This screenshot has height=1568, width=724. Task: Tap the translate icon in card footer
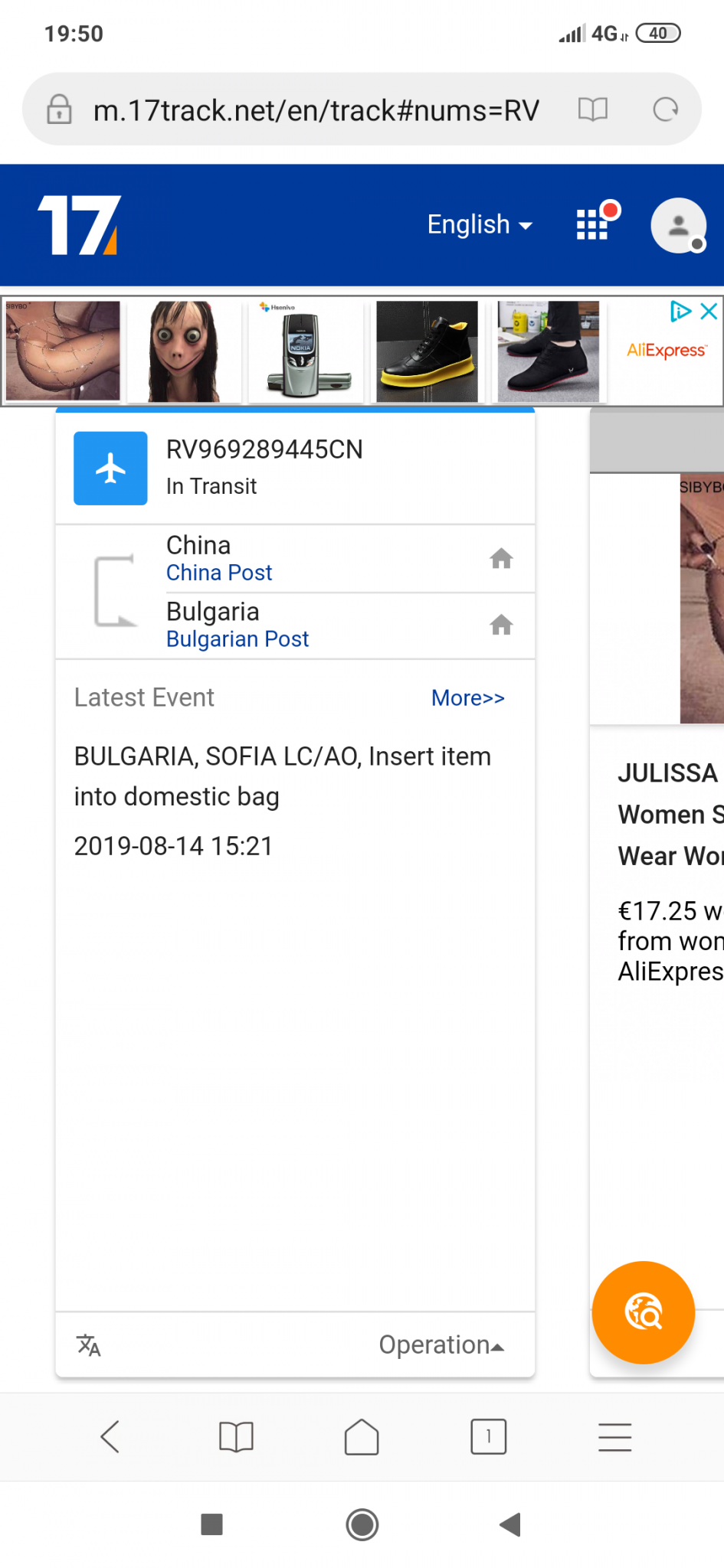[x=89, y=1345]
